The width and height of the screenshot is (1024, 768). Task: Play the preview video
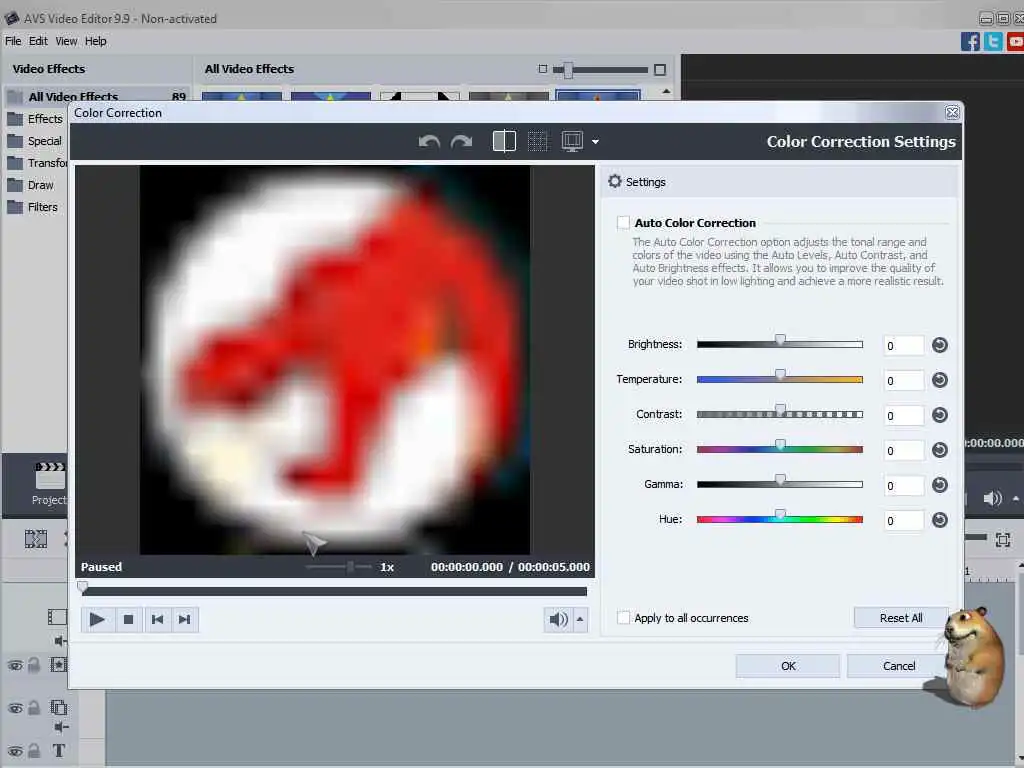click(97, 619)
